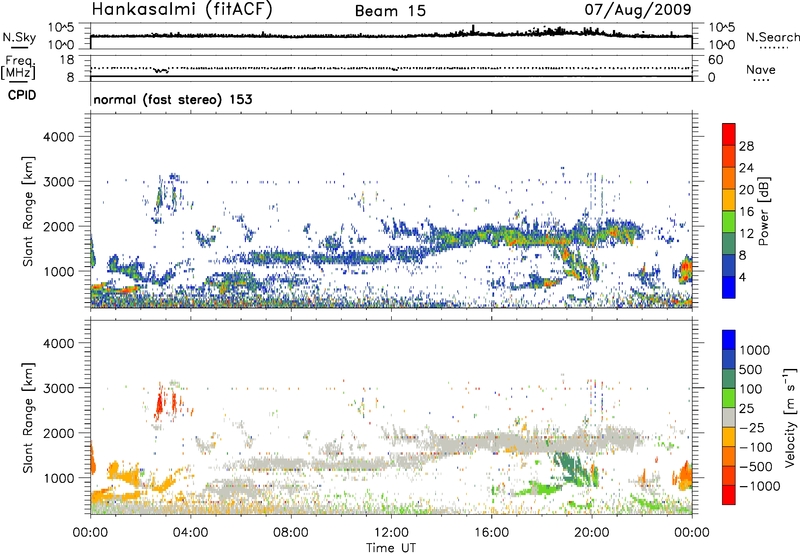Select the 60 tick on Nave axis
Screen dimensions: 800x554
[715, 60]
